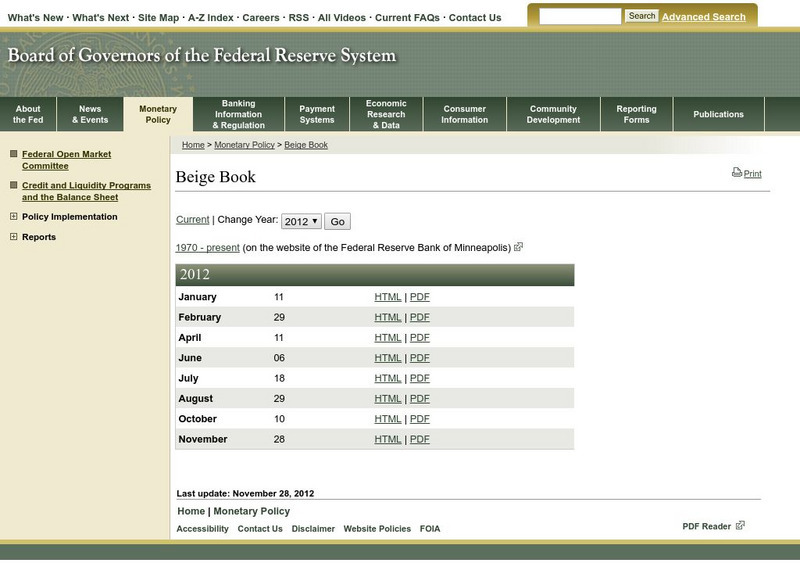This screenshot has width=800, height=563.
Task: Open the July 18 HTML report
Action: pyautogui.click(x=388, y=378)
